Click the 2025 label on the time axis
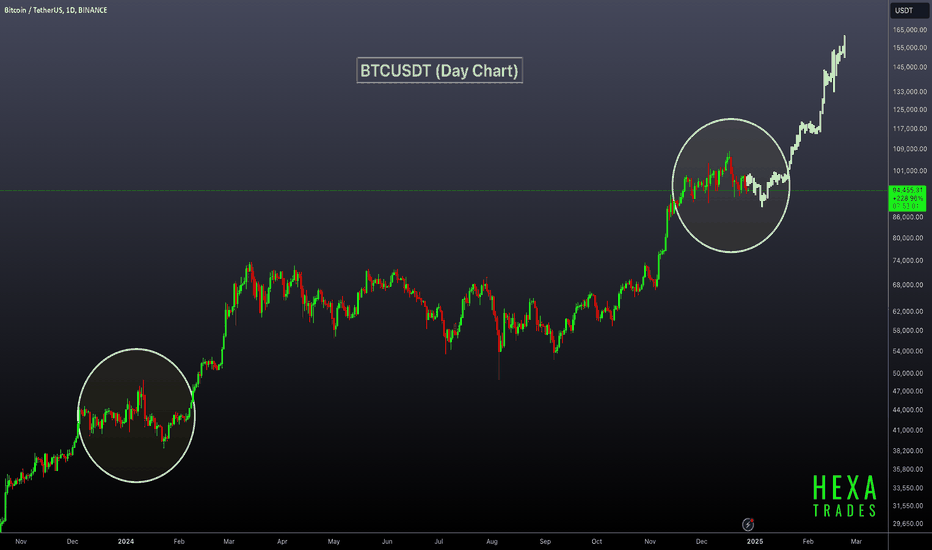Image resolution: width=932 pixels, height=550 pixels. (x=755, y=542)
